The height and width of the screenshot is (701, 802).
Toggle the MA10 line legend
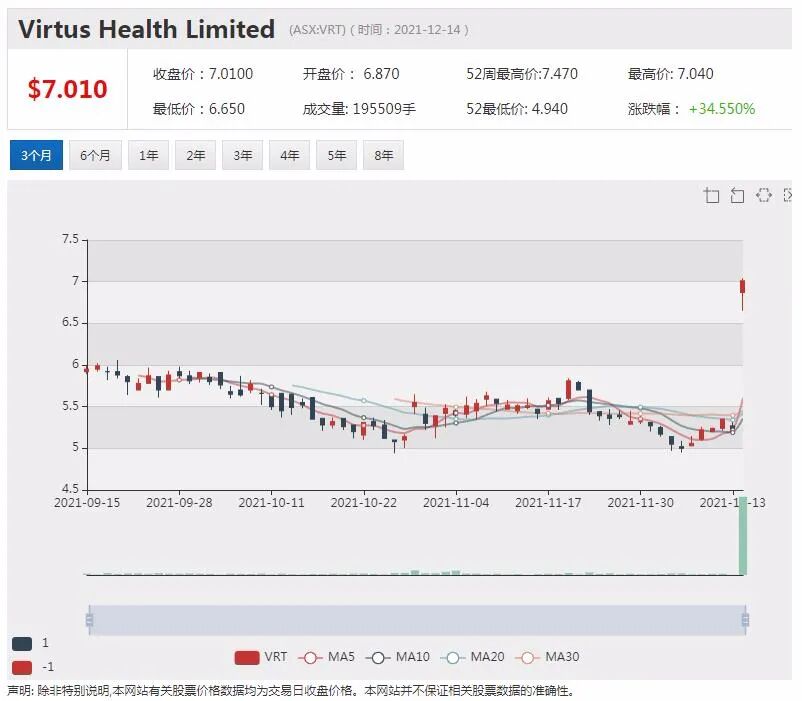pos(398,657)
